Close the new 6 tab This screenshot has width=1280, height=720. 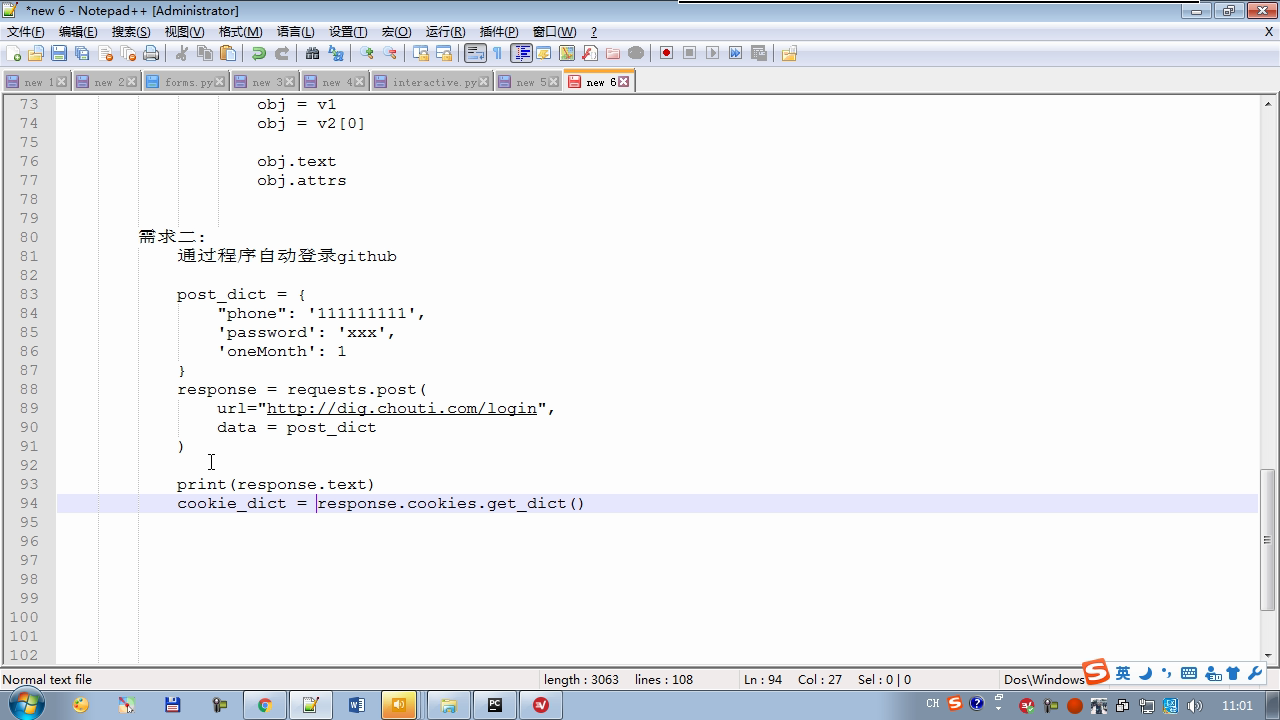624,82
